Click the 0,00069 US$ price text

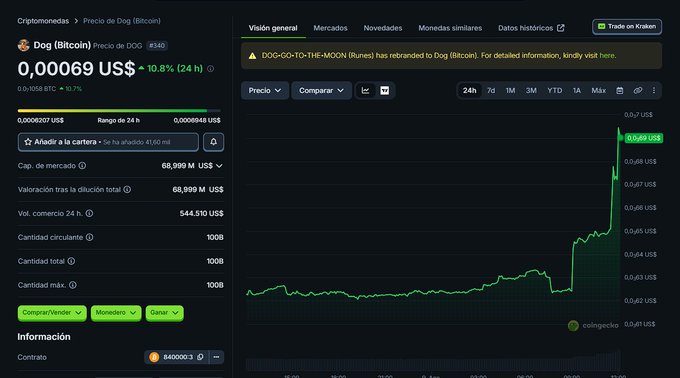[x=76, y=68]
